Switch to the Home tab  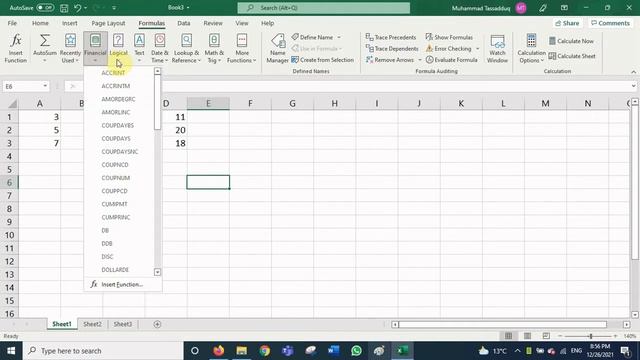click(40, 23)
